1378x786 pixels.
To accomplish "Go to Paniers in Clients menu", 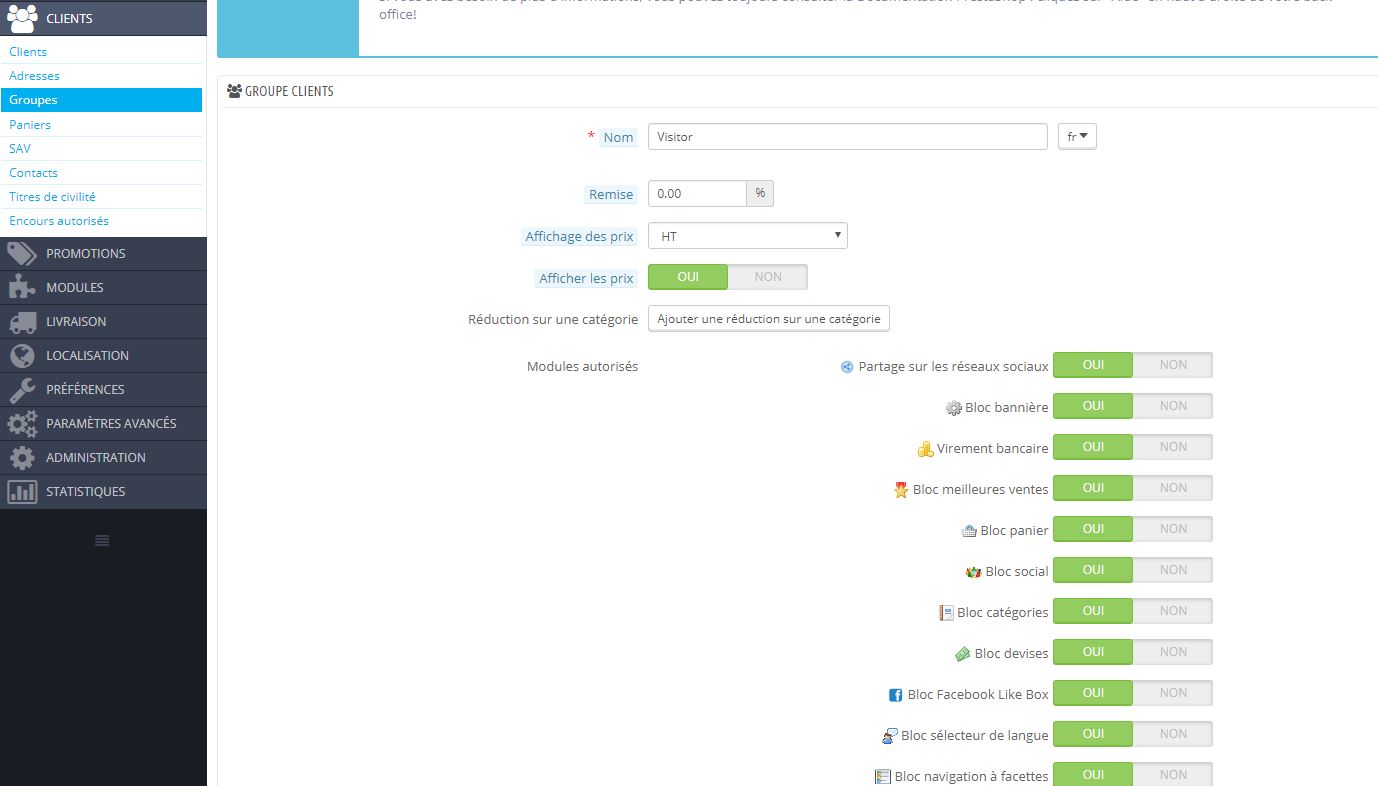I will pos(30,125).
